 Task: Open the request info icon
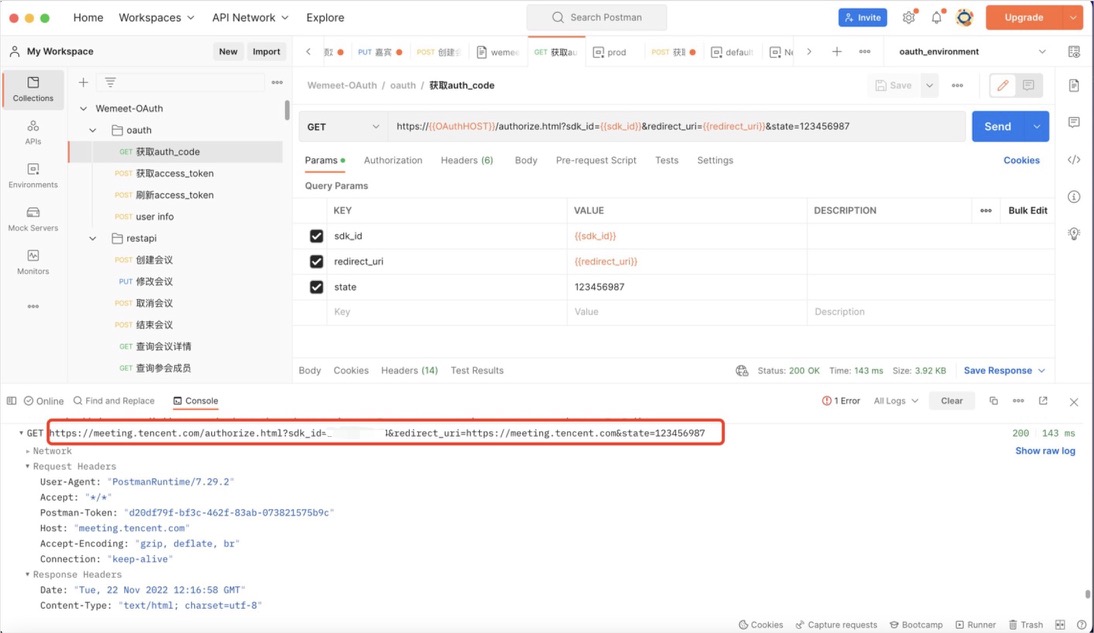tap(1074, 197)
